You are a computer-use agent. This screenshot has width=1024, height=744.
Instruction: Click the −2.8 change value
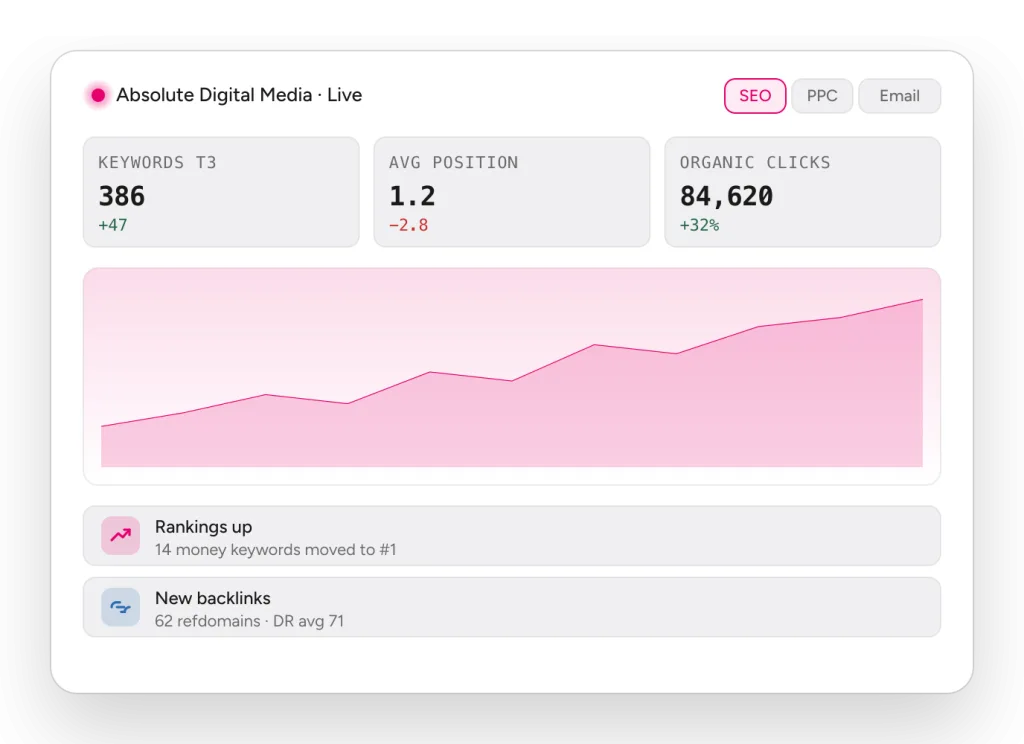point(409,225)
